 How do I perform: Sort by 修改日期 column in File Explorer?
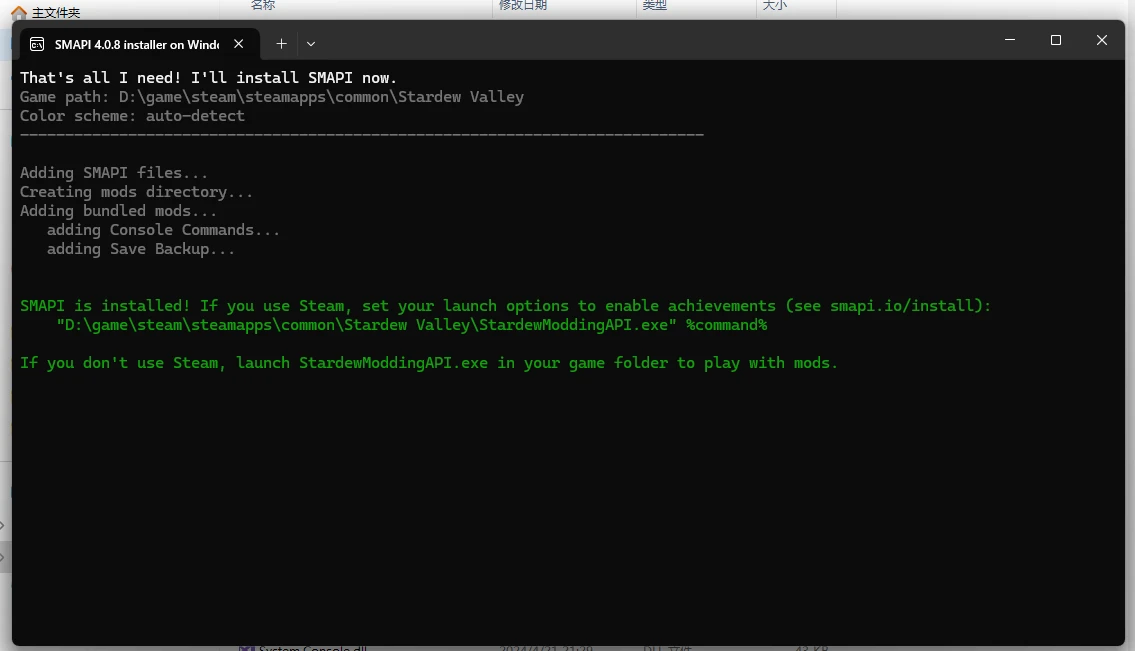pyautogui.click(x=523, y=6)
